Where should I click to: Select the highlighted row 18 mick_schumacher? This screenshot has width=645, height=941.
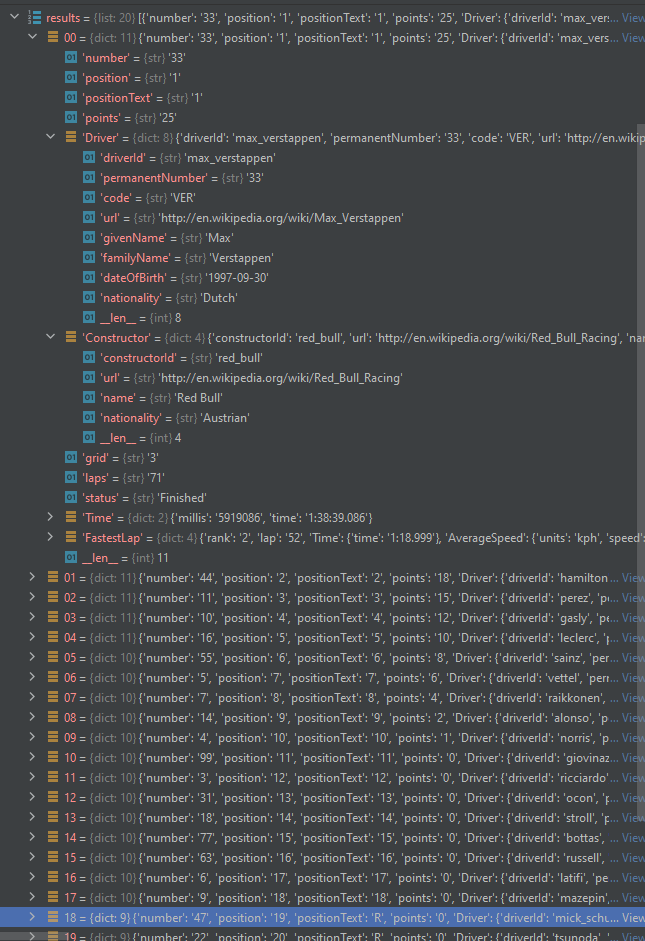300,918
